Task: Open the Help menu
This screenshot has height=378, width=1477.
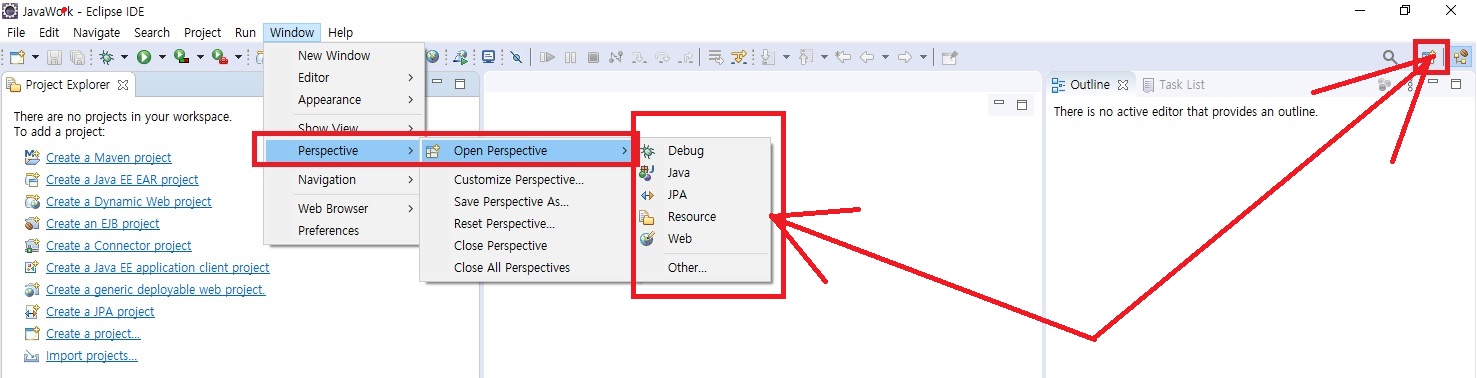Action: point(341,32)
